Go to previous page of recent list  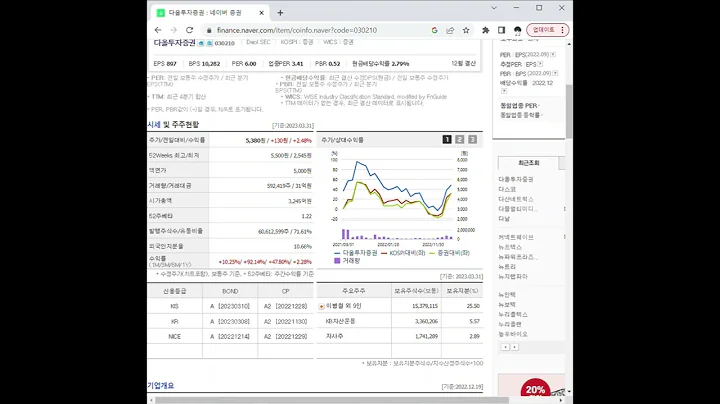tap(505, 347)
